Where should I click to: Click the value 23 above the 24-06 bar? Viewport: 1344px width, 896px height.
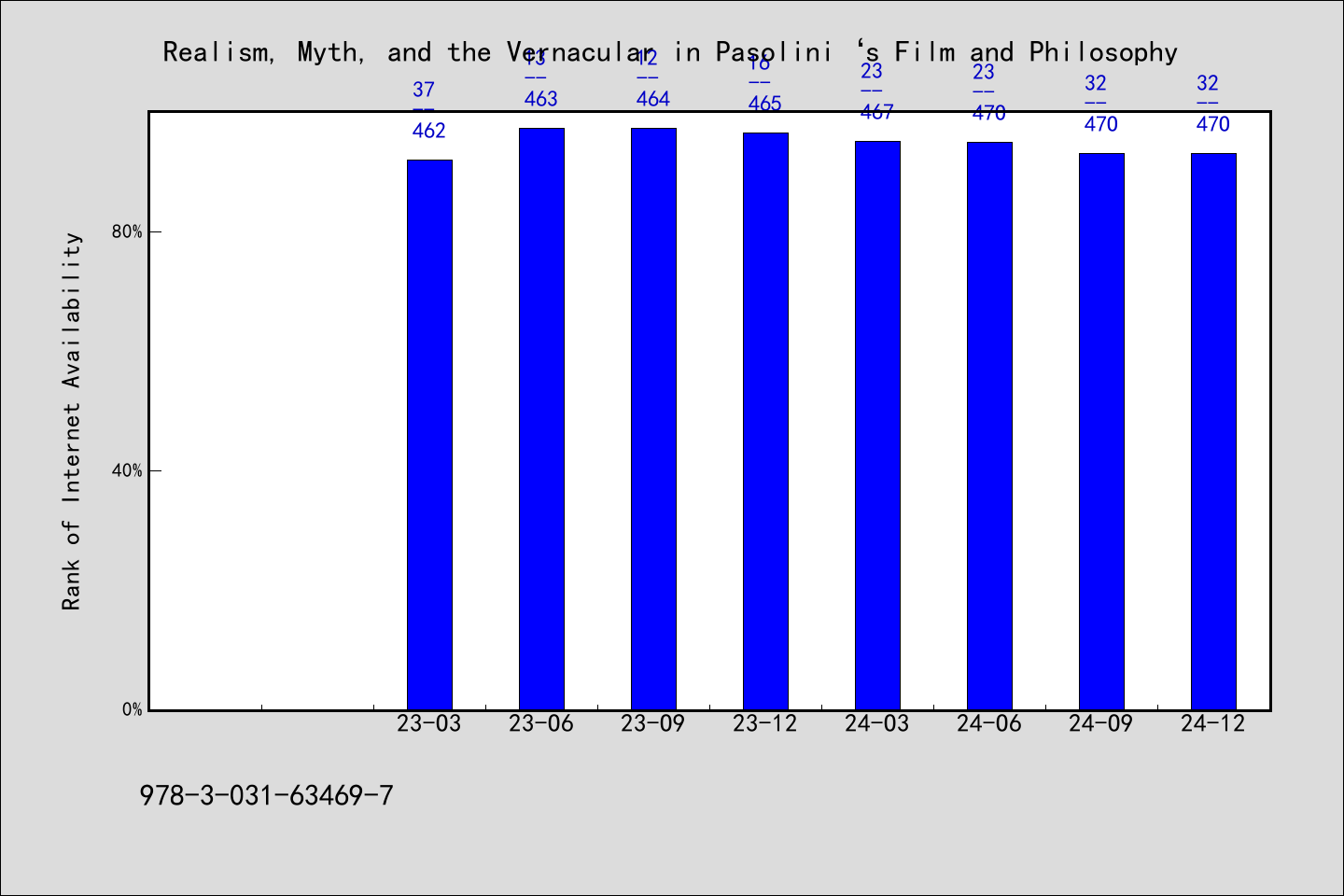pyautogui.click(x=984, y=72)
